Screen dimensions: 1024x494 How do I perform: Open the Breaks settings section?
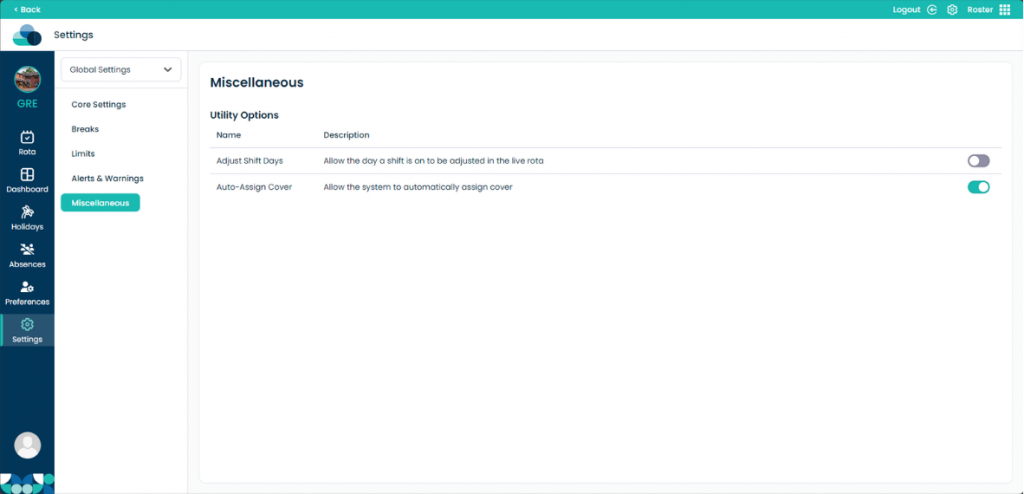[85, 129]
